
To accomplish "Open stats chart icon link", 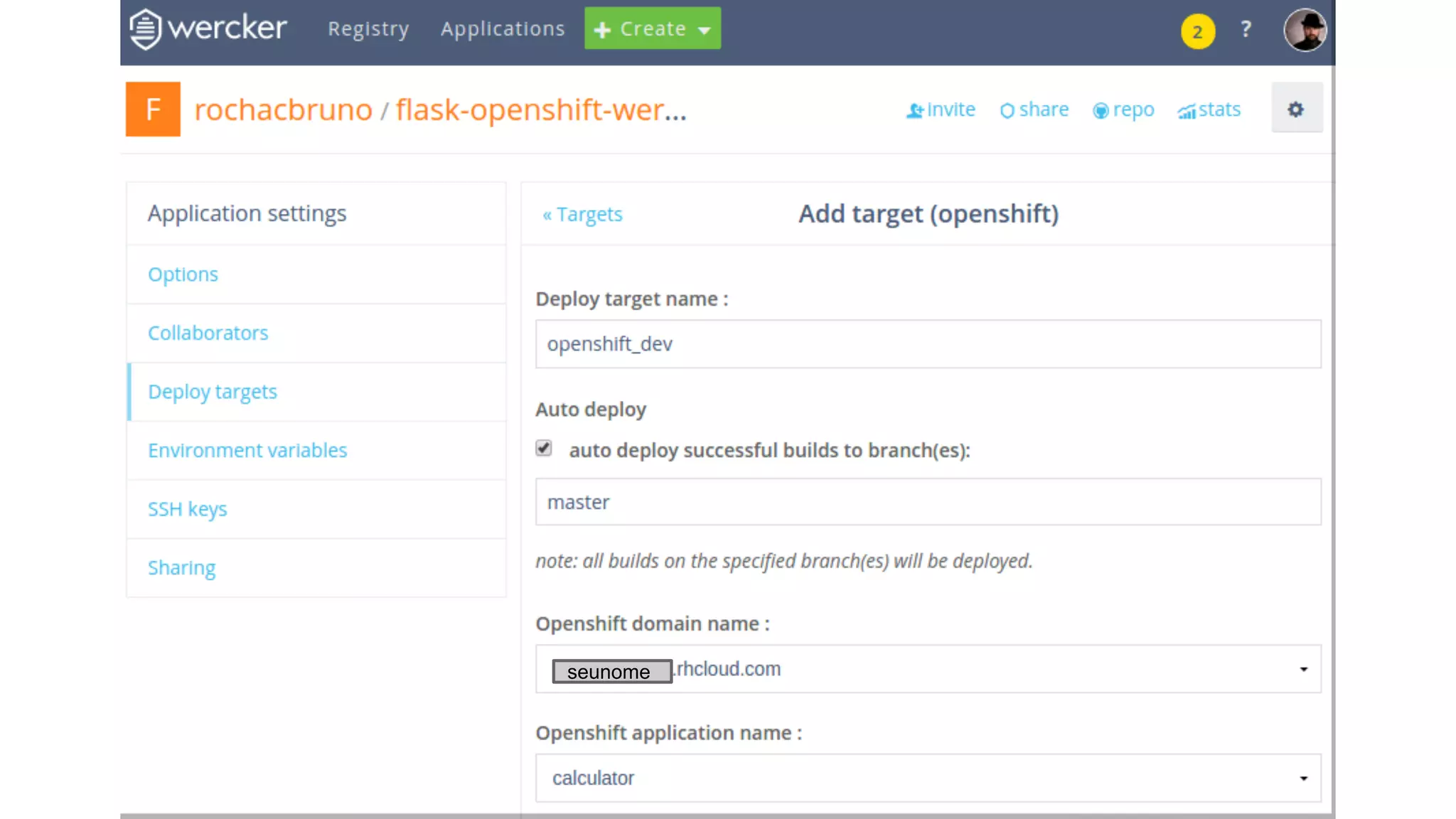I will pyautogui.click(x=1186, y=112).
